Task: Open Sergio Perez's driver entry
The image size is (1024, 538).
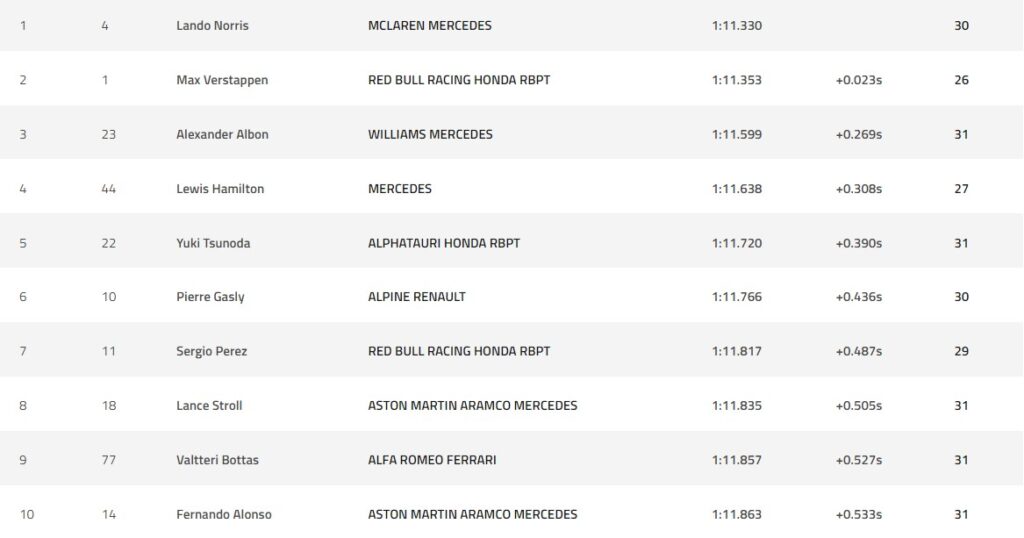Action: (x=213, y=351)
